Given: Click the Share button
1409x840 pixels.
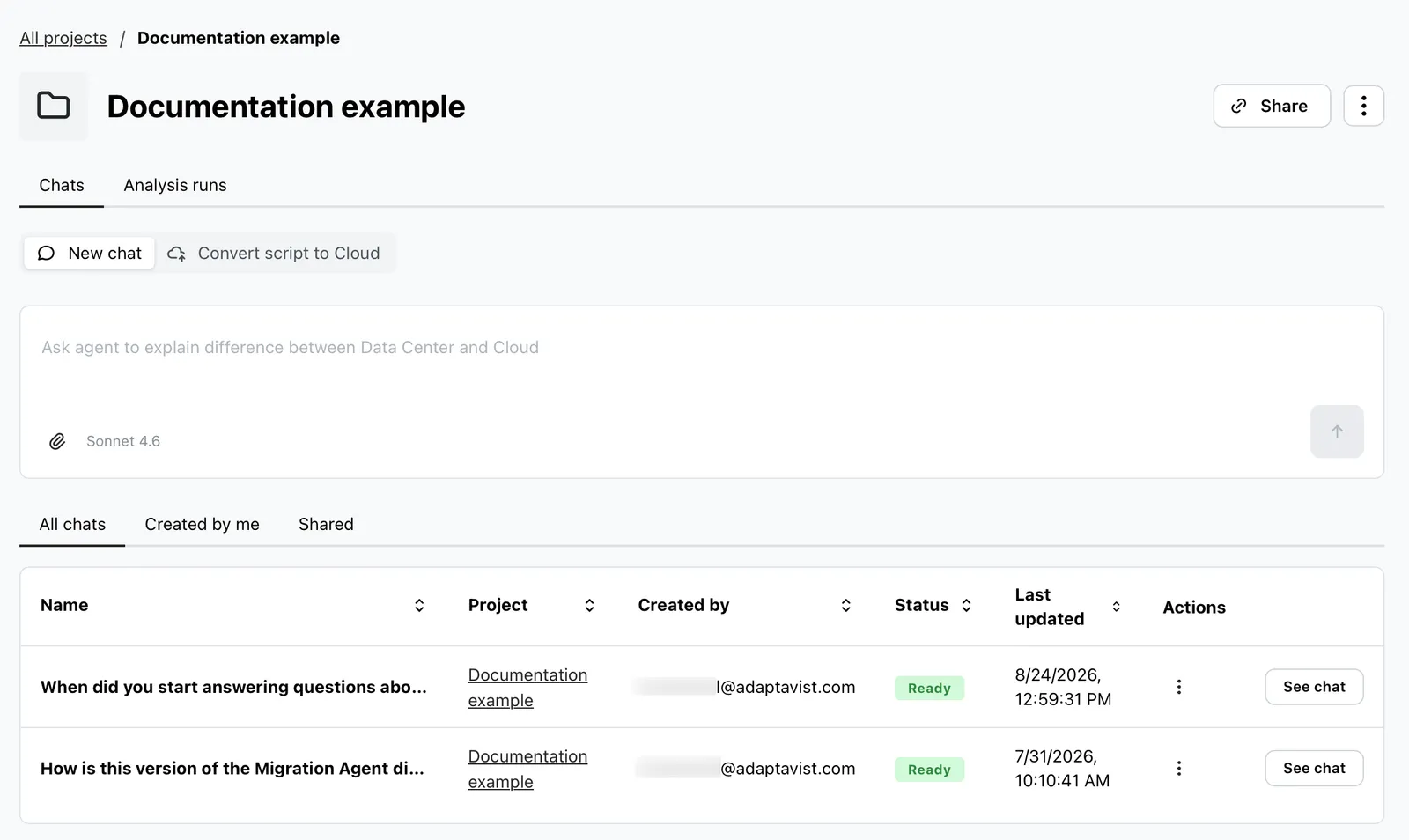Looking at the screenshot, I should click(1272, 106).
